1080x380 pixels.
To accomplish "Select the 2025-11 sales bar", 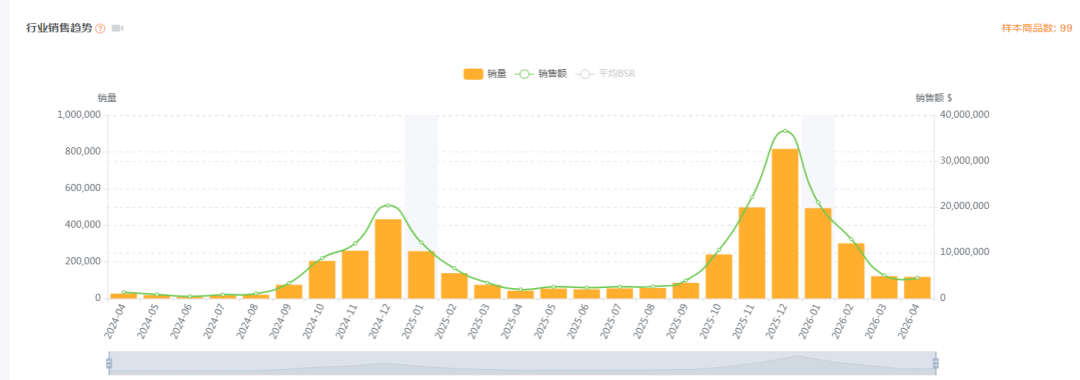I will [x=751, y=253].
